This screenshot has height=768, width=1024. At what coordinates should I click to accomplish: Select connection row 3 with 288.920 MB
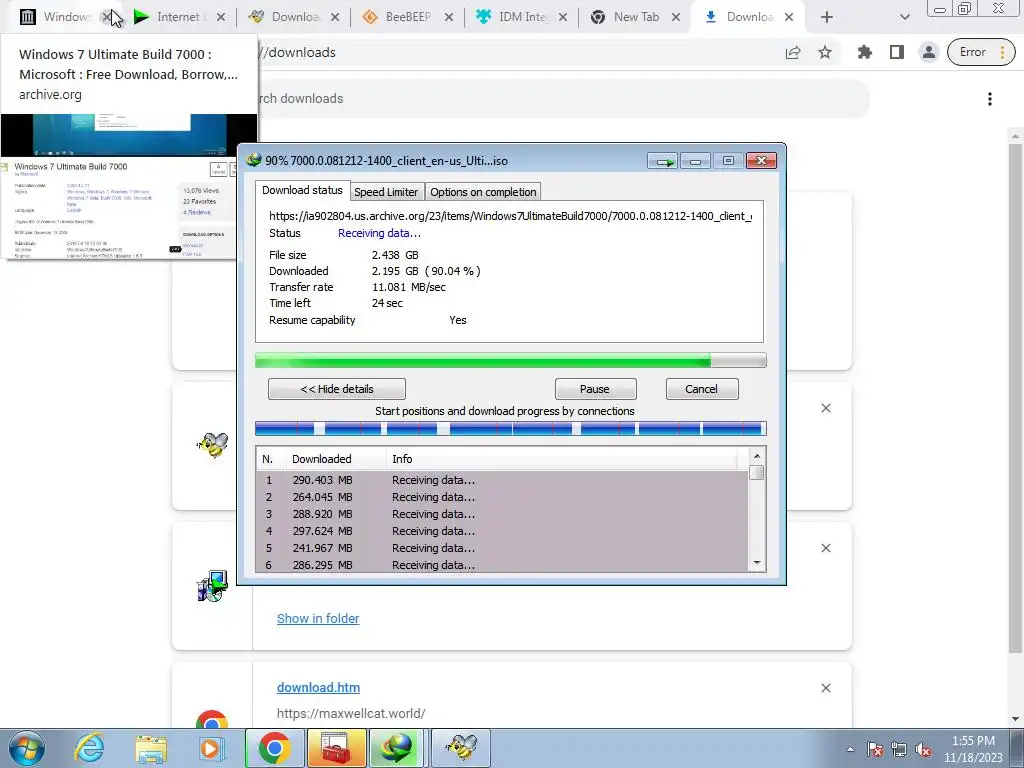tap(502, 514)
